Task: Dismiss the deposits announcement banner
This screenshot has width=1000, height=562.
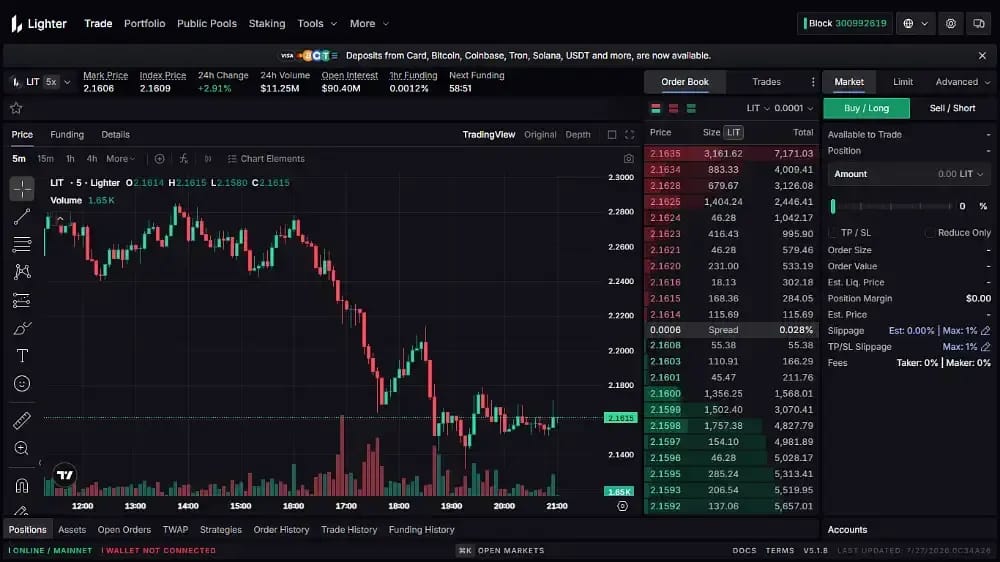Action: [x=982, y=56]
